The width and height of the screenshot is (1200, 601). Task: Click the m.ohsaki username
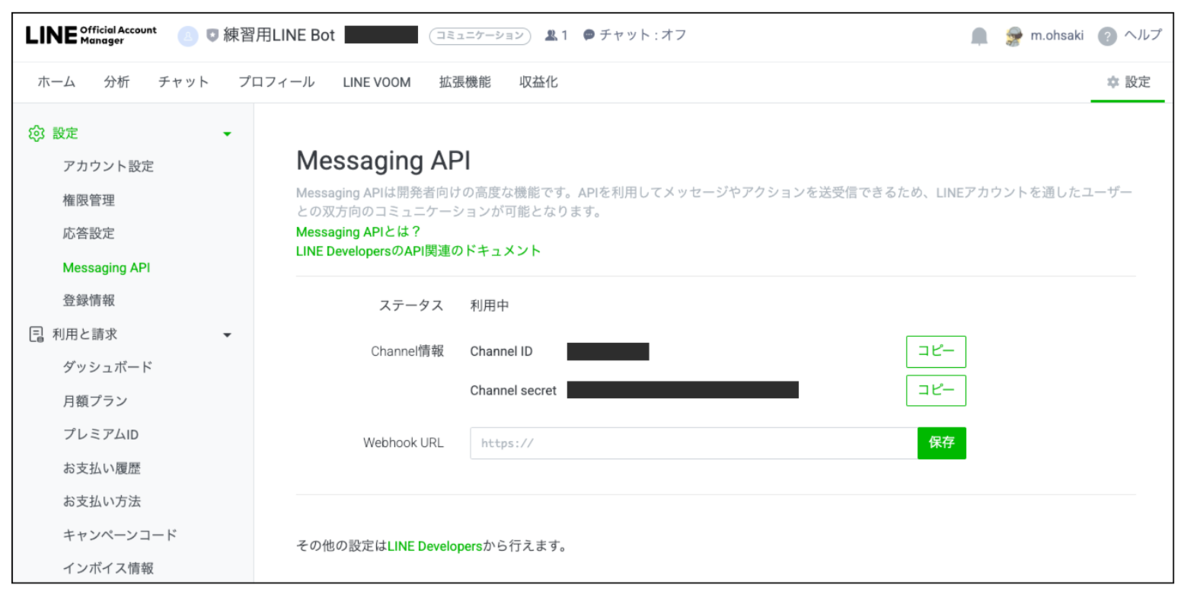1056,35
